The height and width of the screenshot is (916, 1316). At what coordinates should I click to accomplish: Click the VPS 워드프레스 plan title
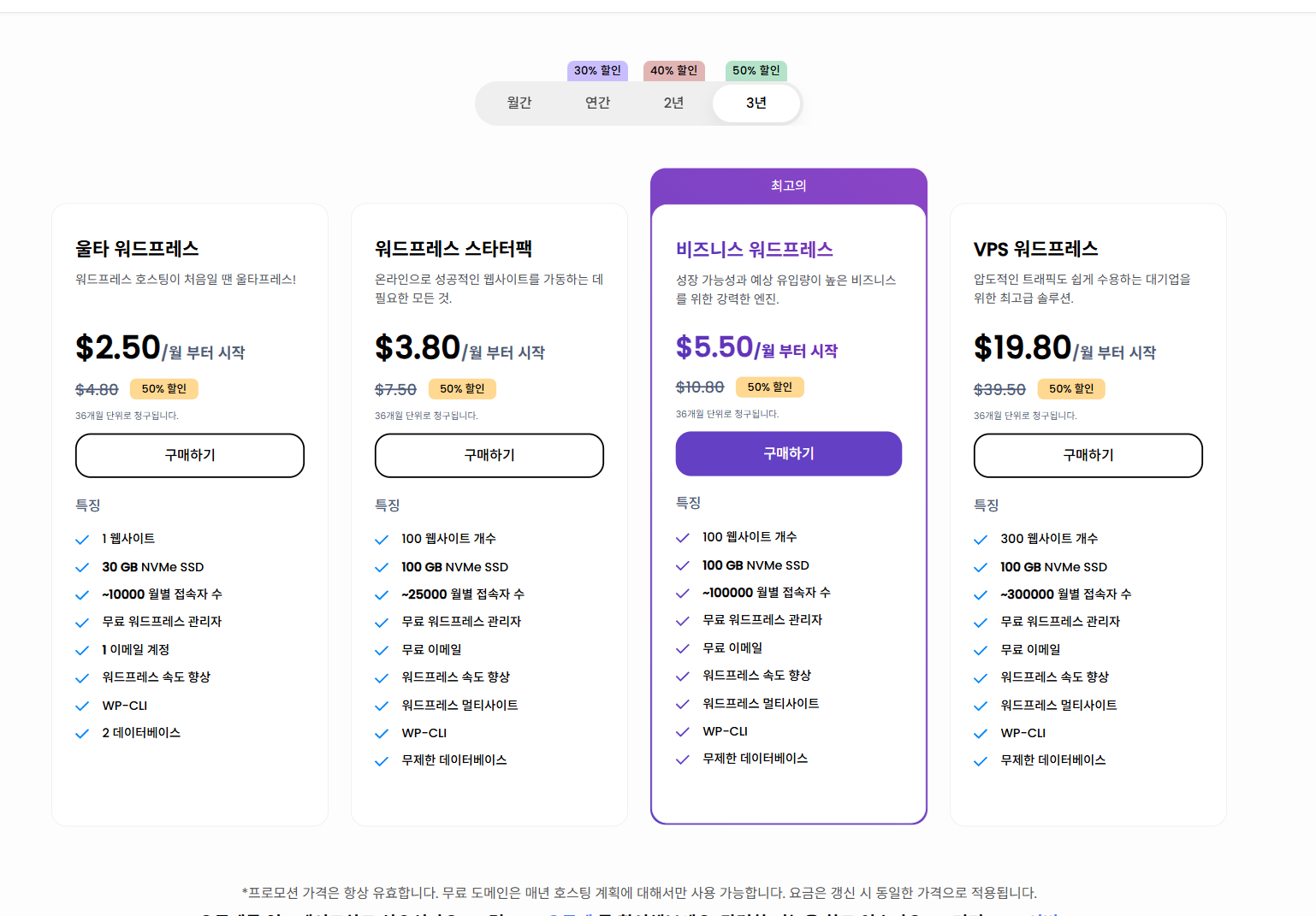point(1035,249)
